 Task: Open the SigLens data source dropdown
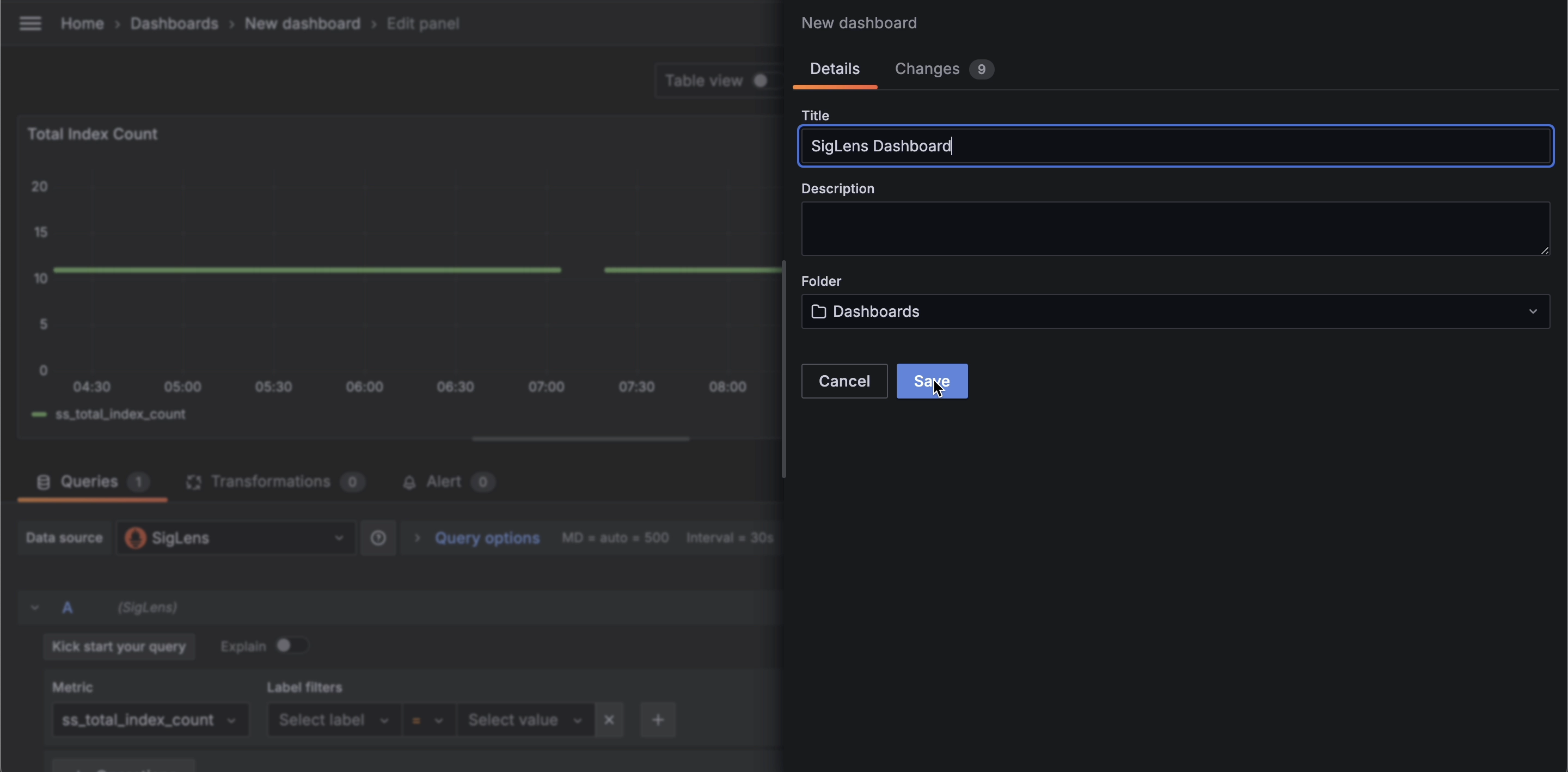tap(236, 538)
